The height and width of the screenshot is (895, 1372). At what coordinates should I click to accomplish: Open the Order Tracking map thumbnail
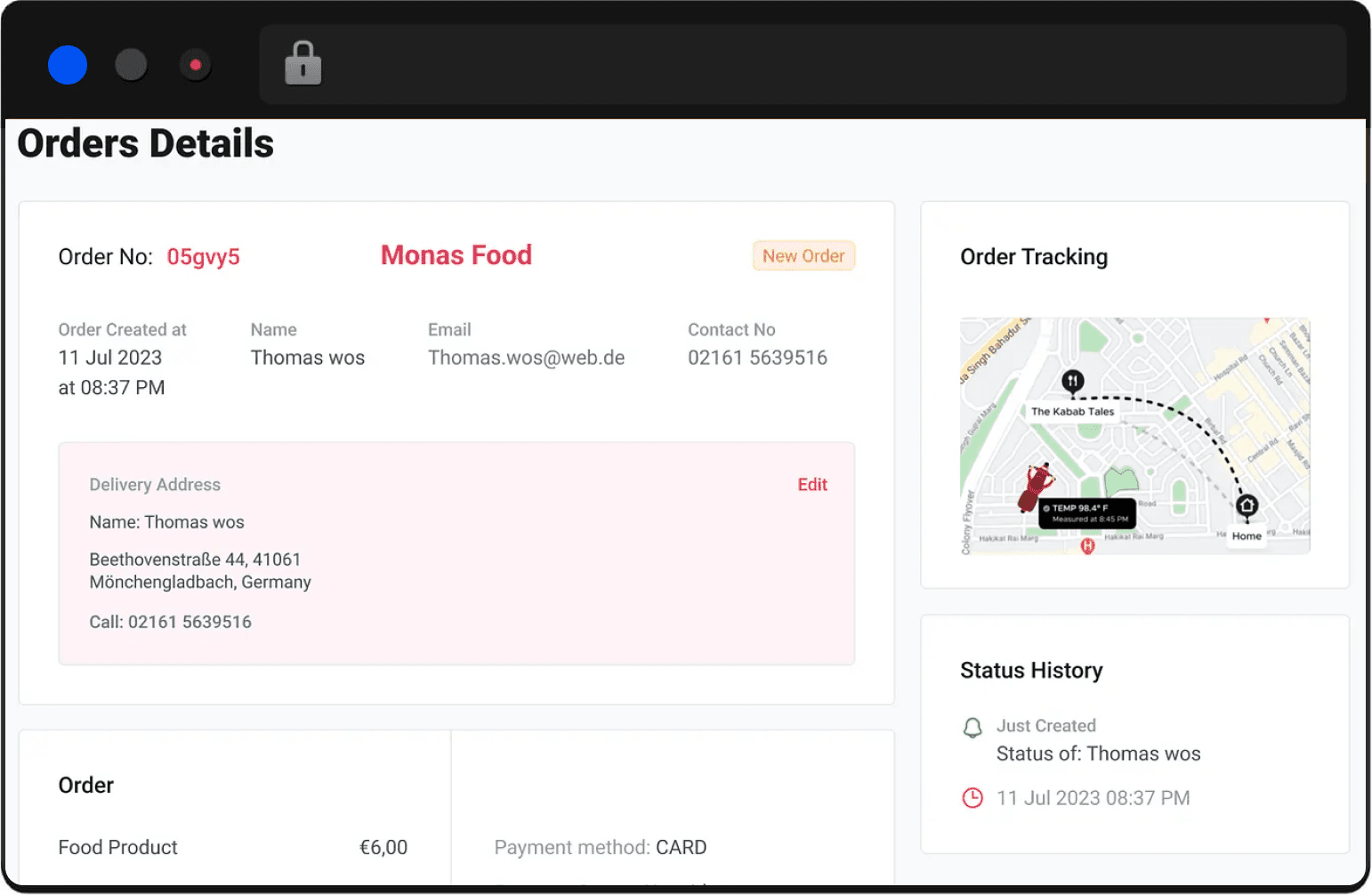1134,436
